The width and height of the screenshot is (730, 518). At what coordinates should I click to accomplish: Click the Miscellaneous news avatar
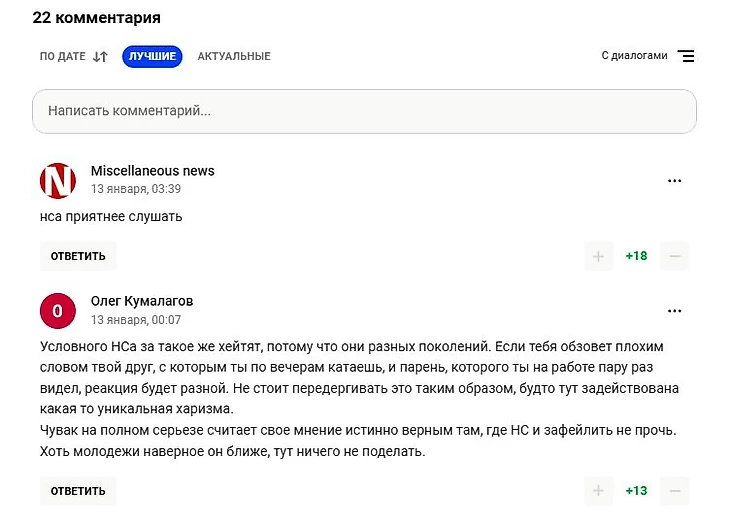click(x=58, y=181)
